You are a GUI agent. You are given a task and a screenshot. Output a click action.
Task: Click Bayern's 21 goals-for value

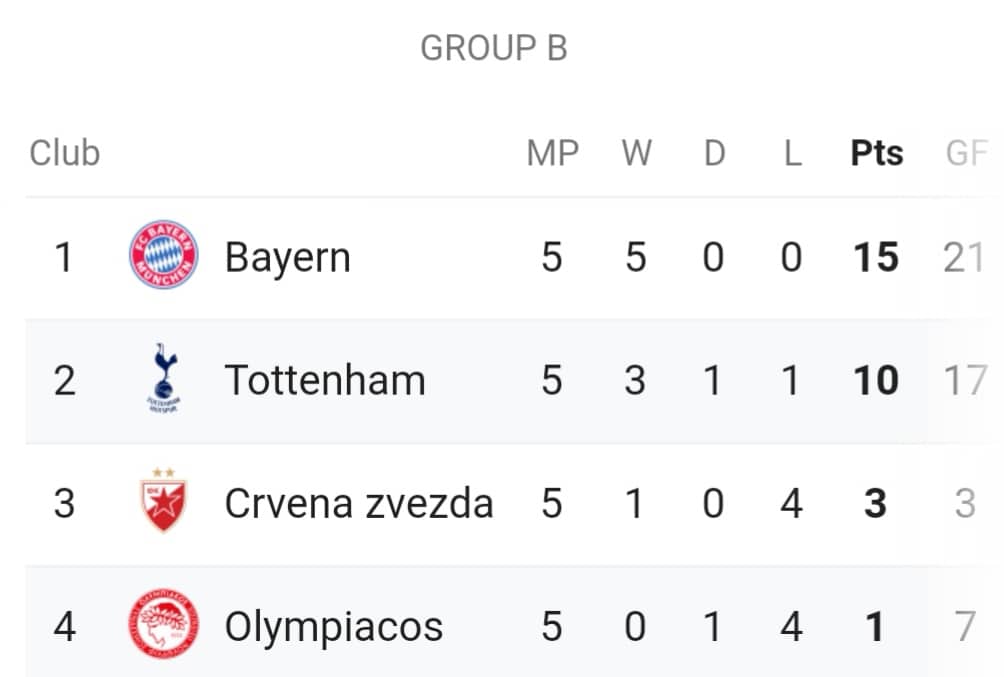click(964, 257)
